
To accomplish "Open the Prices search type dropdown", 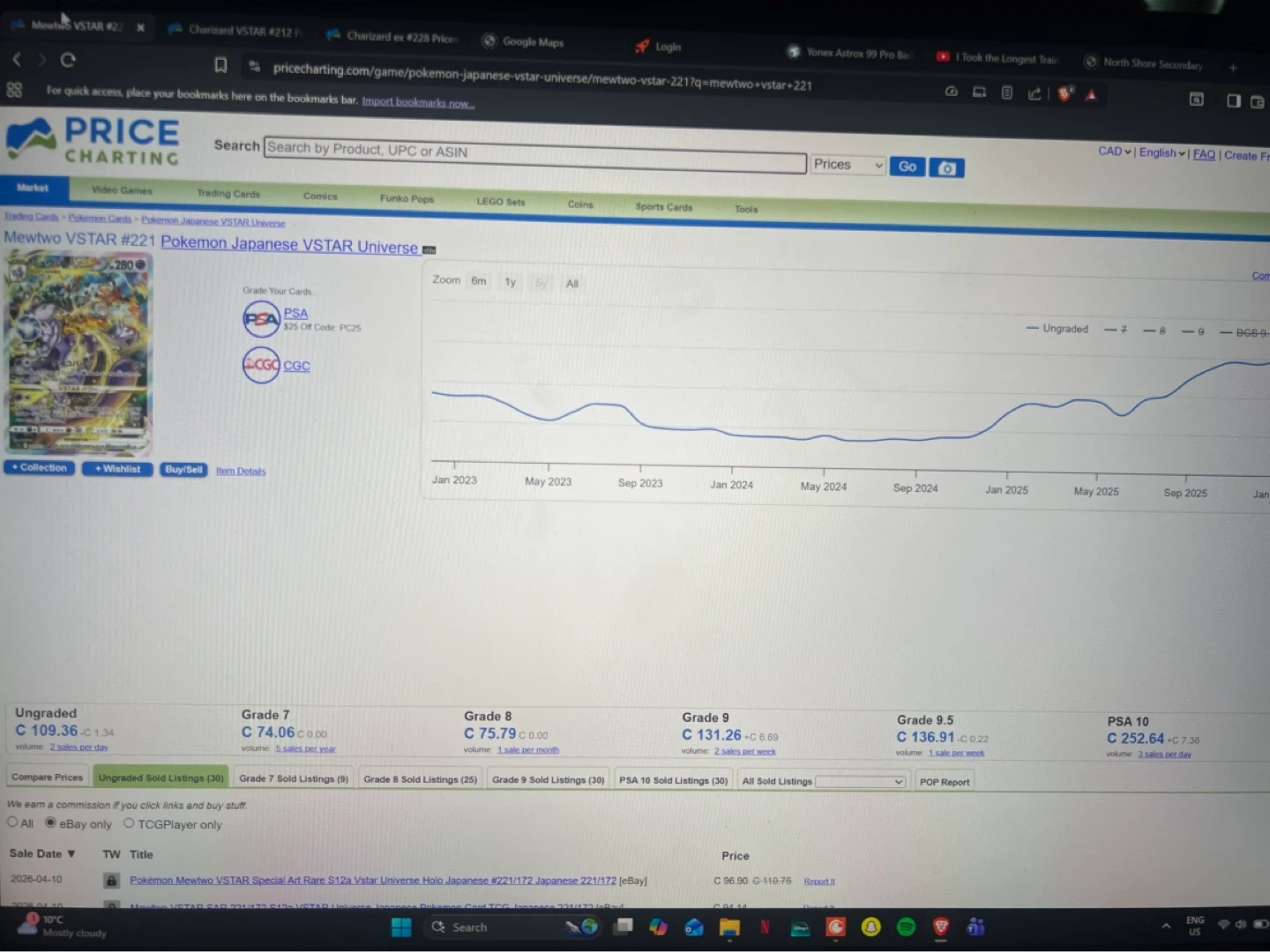I will 847,165.
